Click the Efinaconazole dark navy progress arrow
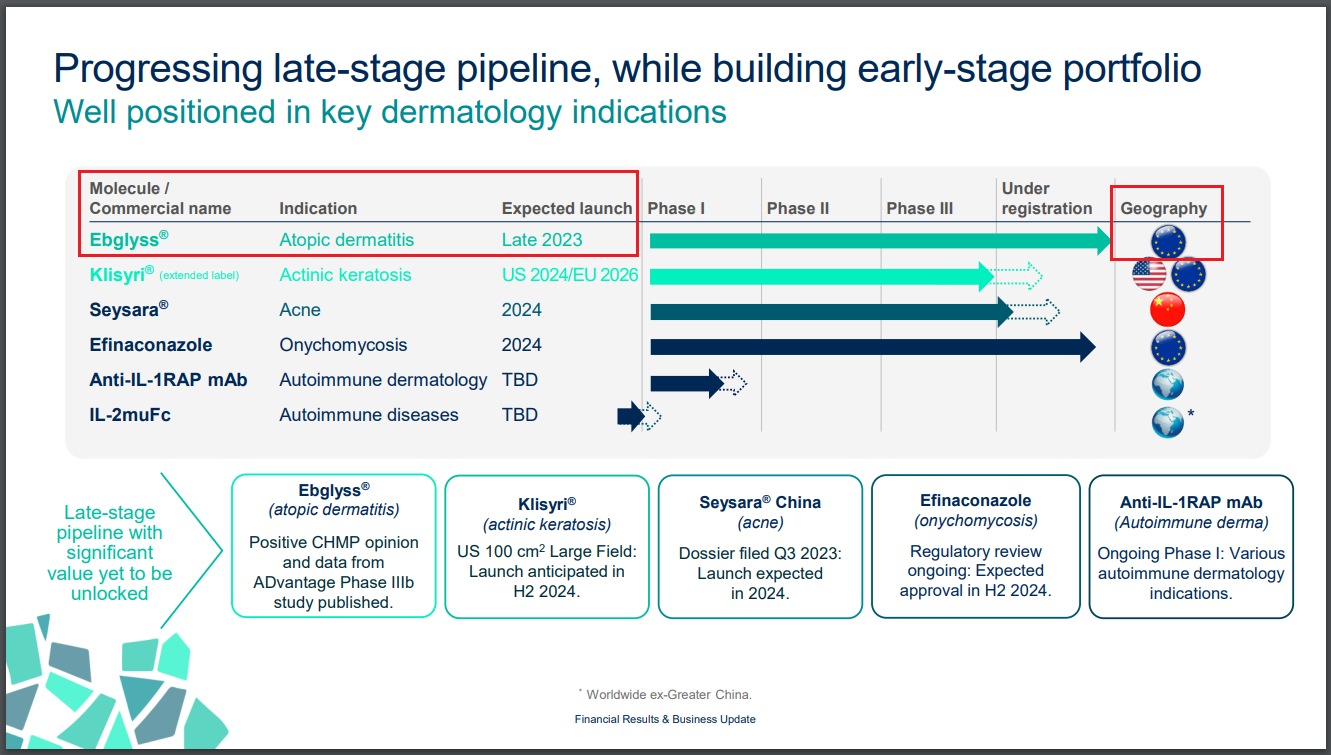The width and height of the screenshot is (1331, 755). pyautogui.click(x=873, y=347)
